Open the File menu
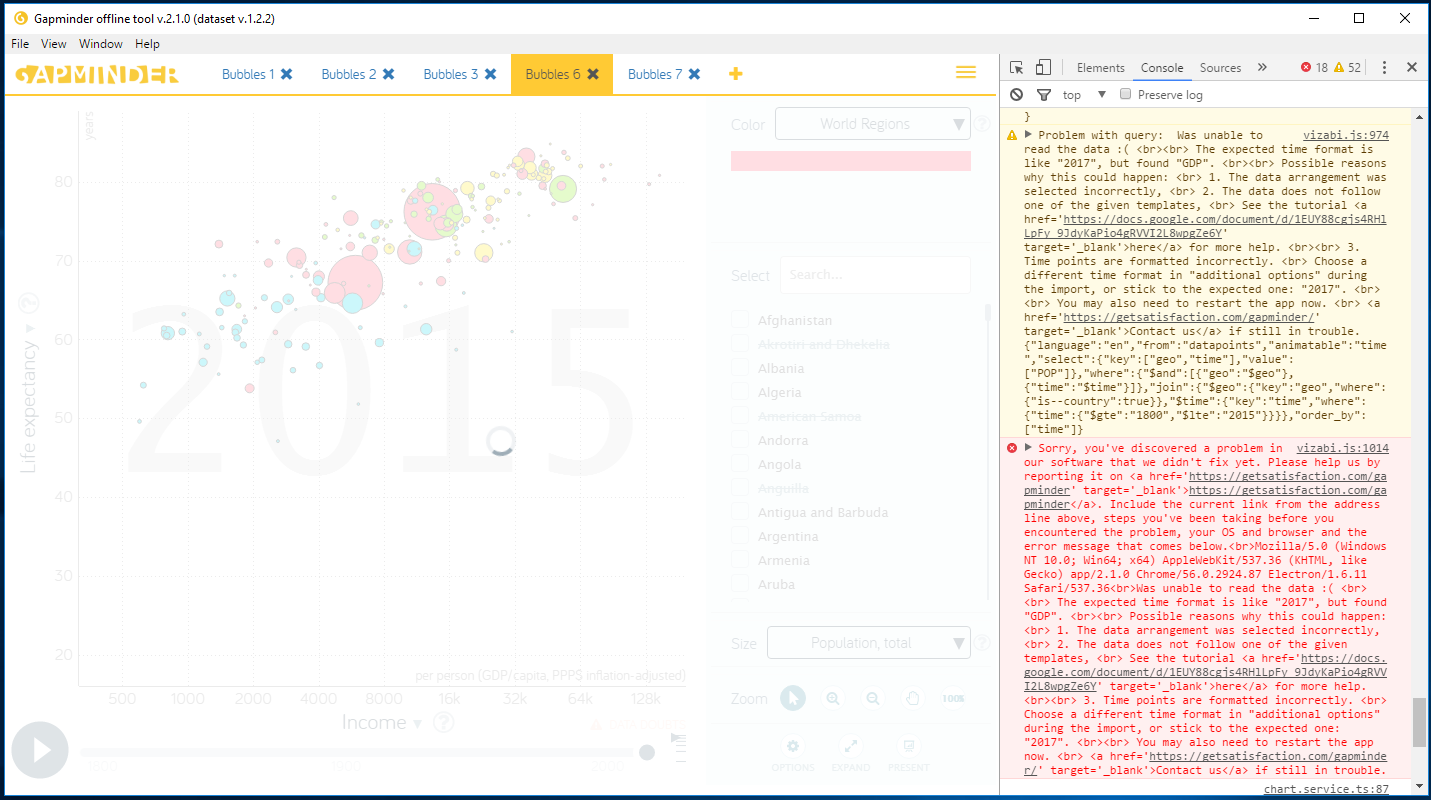This screenshot has height=800, width=1431. 20,44
